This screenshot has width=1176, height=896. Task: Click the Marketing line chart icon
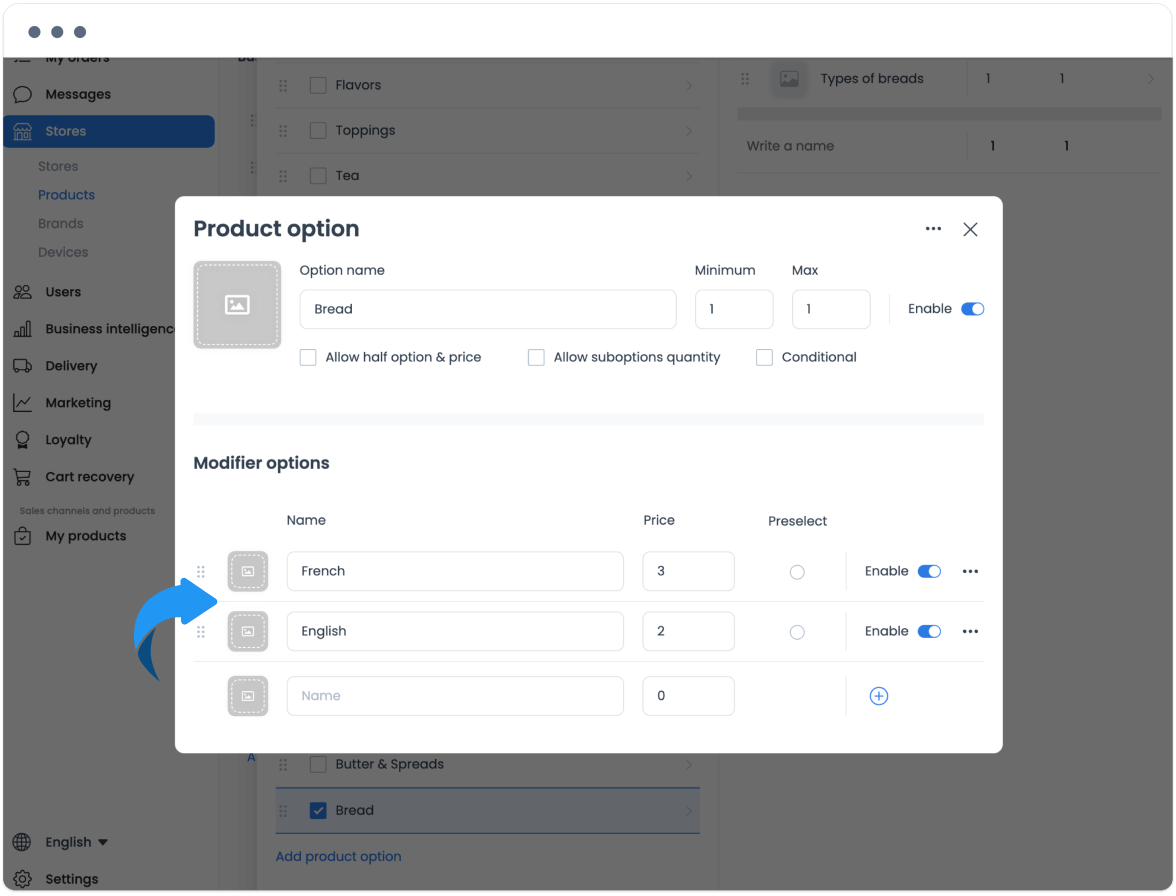[22, 403]
